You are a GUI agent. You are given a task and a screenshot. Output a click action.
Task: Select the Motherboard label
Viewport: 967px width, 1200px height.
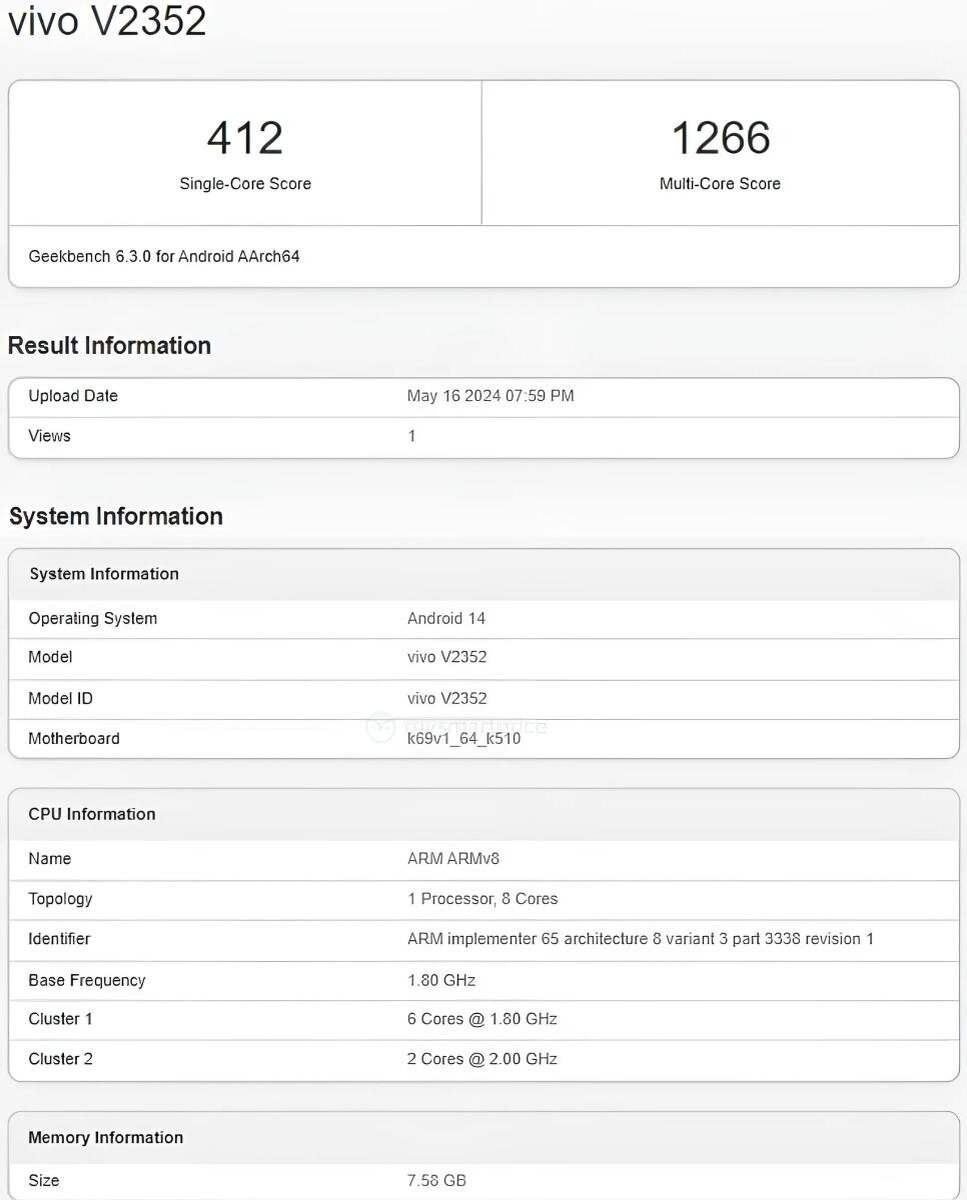tap(74, 738)
